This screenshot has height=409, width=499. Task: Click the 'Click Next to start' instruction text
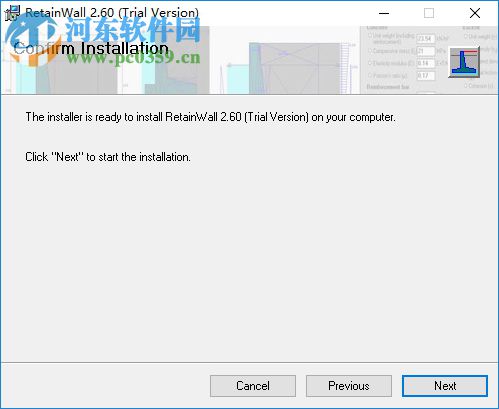108,157
